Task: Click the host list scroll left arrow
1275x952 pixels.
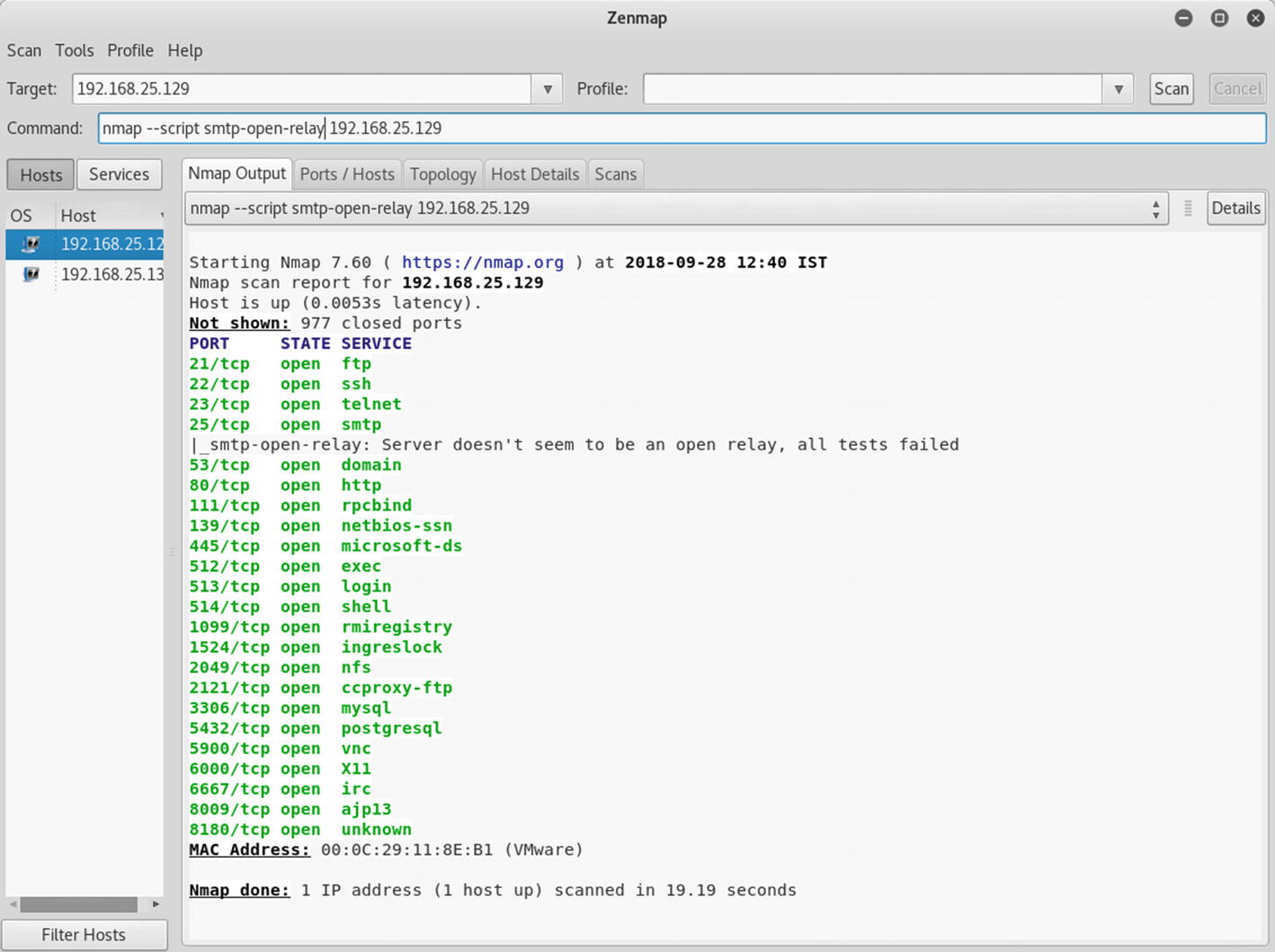Action: (x=13, y=904)
